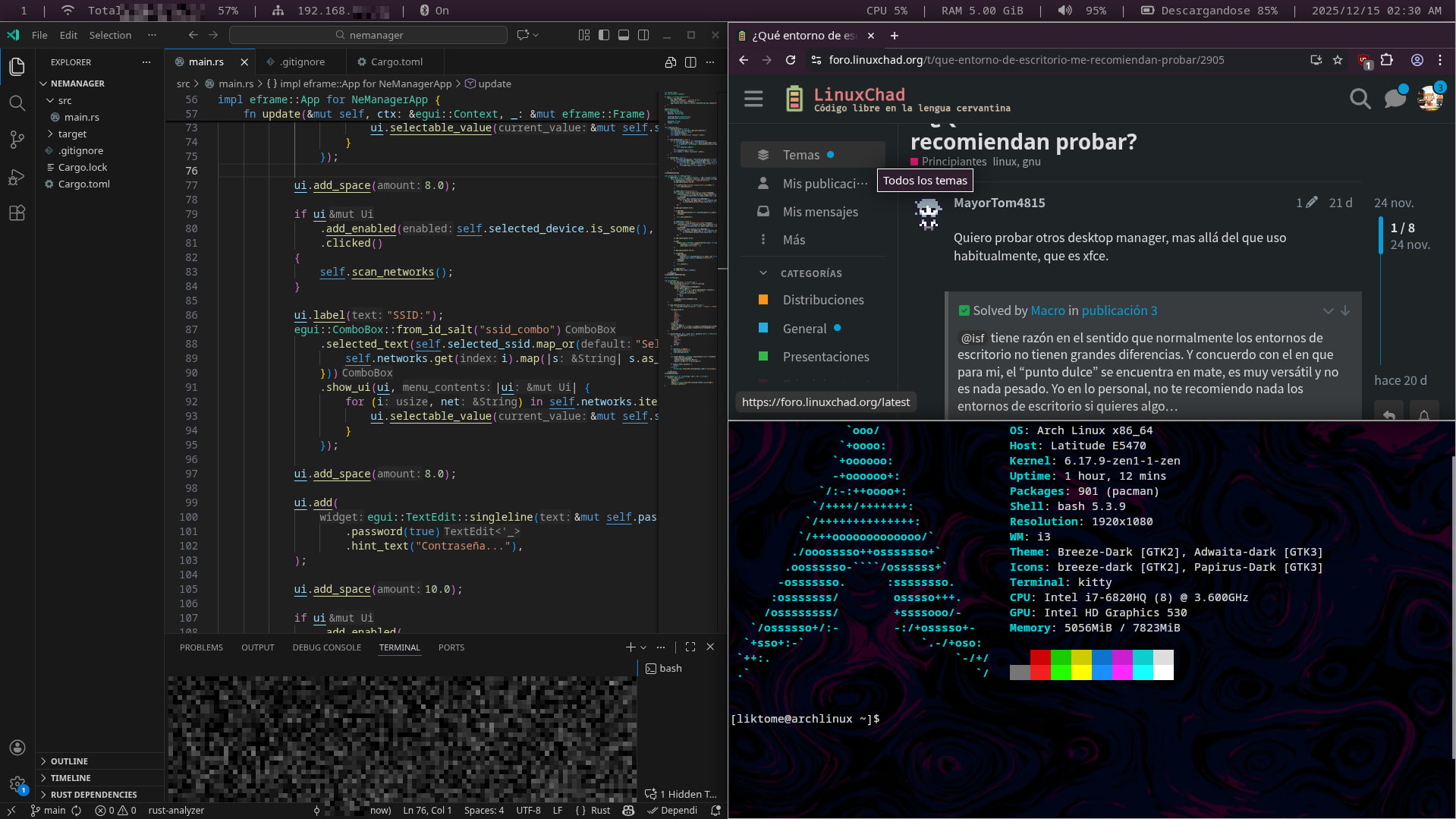This screenshot has height=819, width=1456.
Task: Toggle the primary side bar layout
Action: tap(604, 35)
